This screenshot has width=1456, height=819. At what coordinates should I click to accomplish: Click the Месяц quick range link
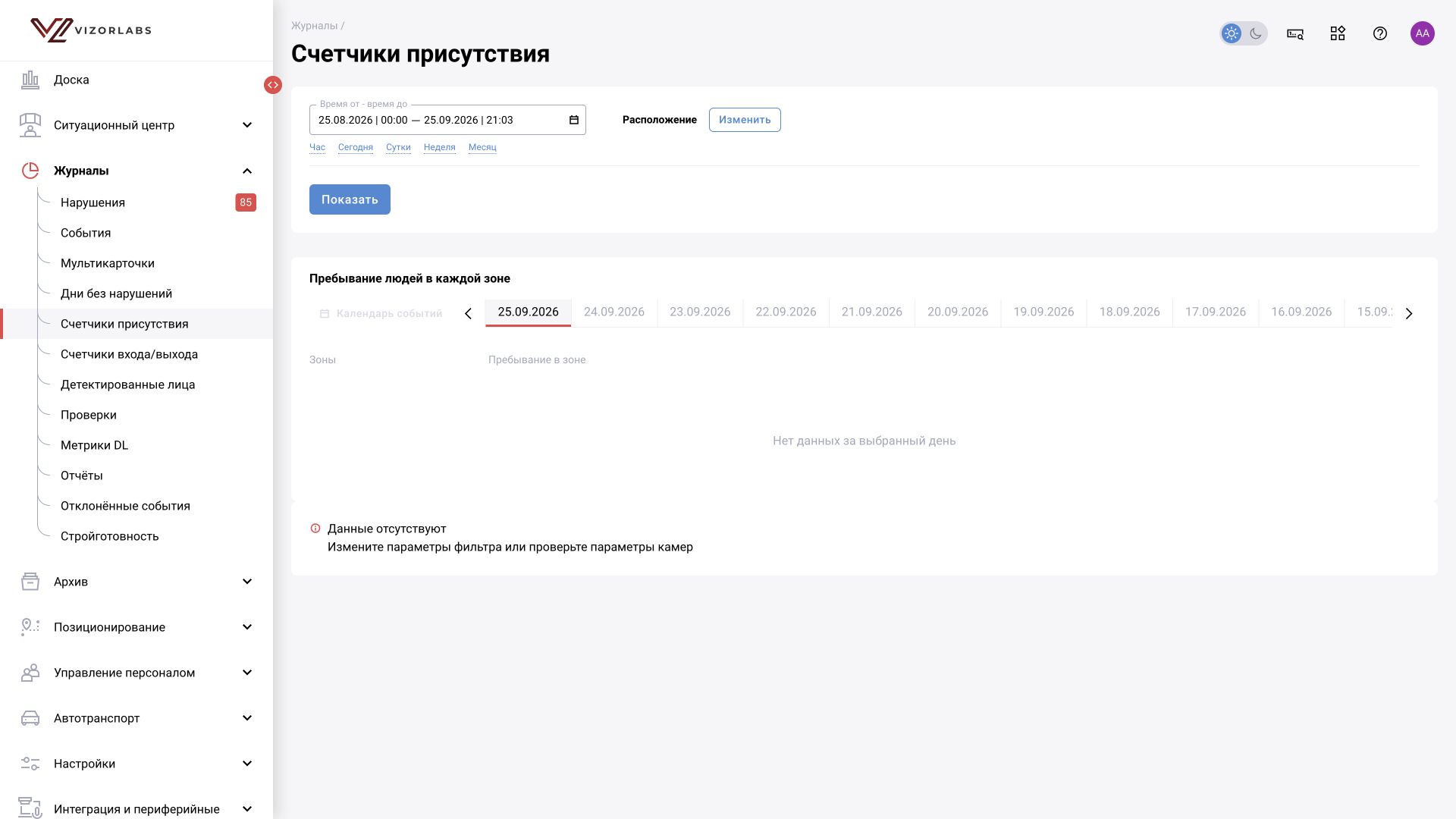[x=482, y=147]
